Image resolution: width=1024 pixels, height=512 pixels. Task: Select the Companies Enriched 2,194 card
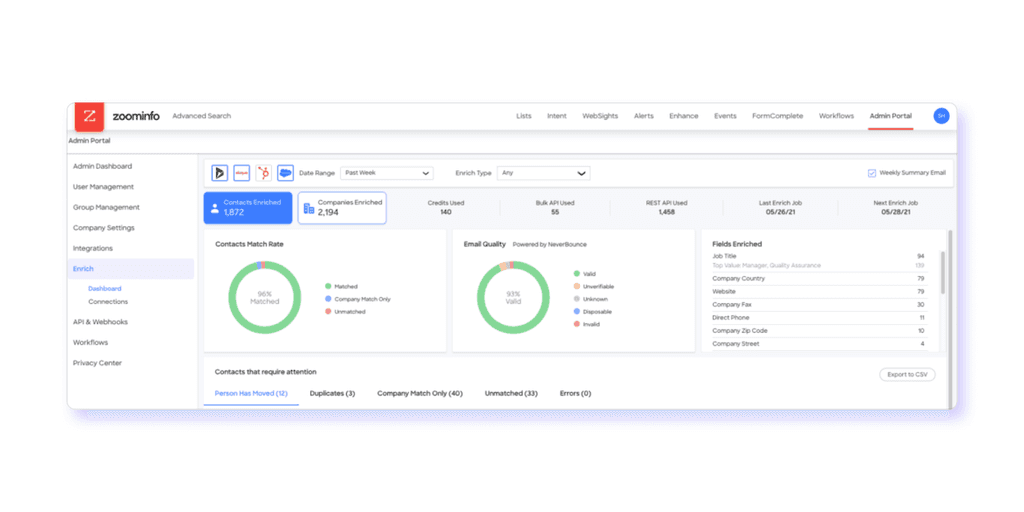(x=342, y=208)
